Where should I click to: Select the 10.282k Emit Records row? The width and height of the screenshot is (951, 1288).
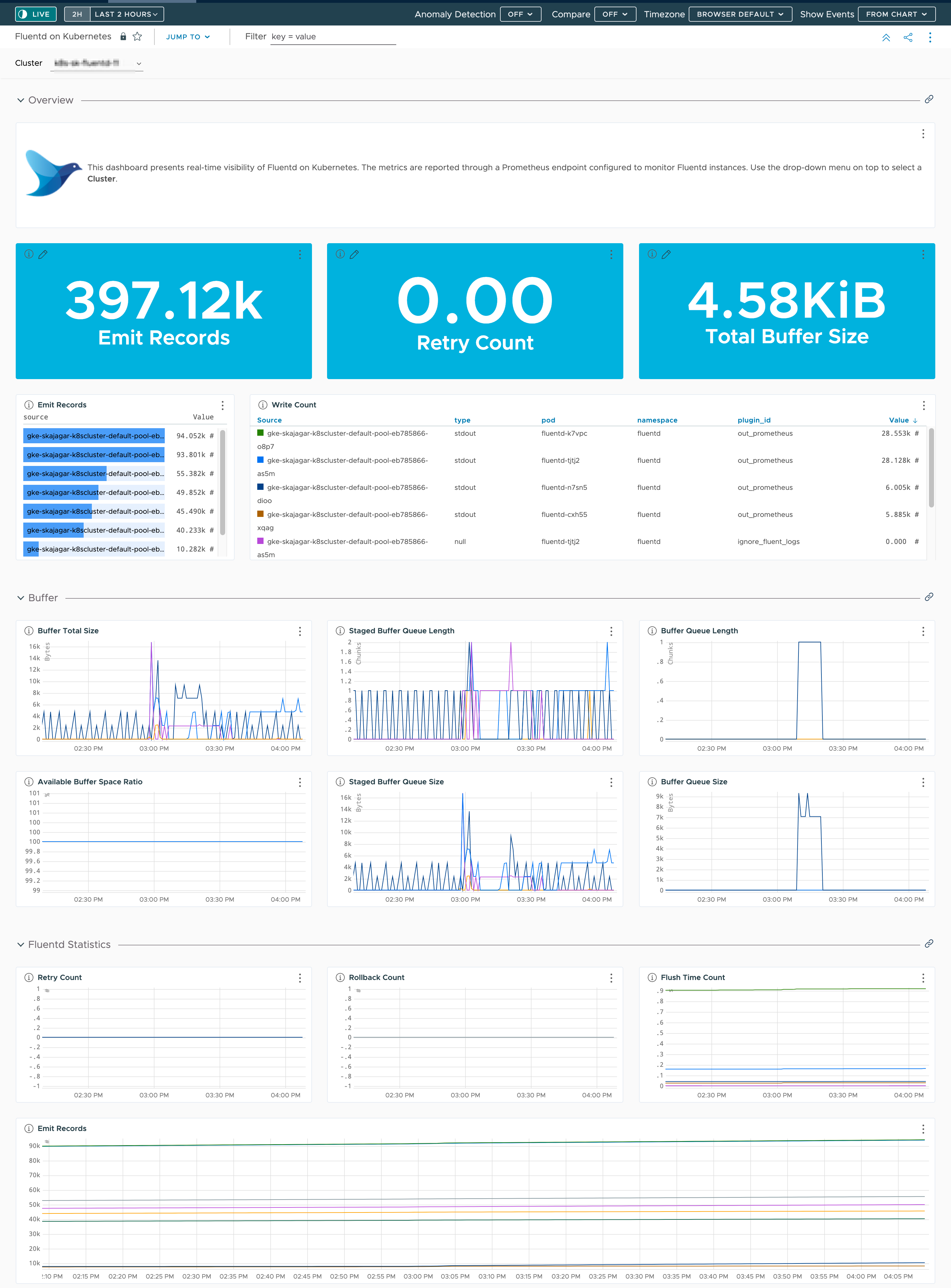point(119,549)
